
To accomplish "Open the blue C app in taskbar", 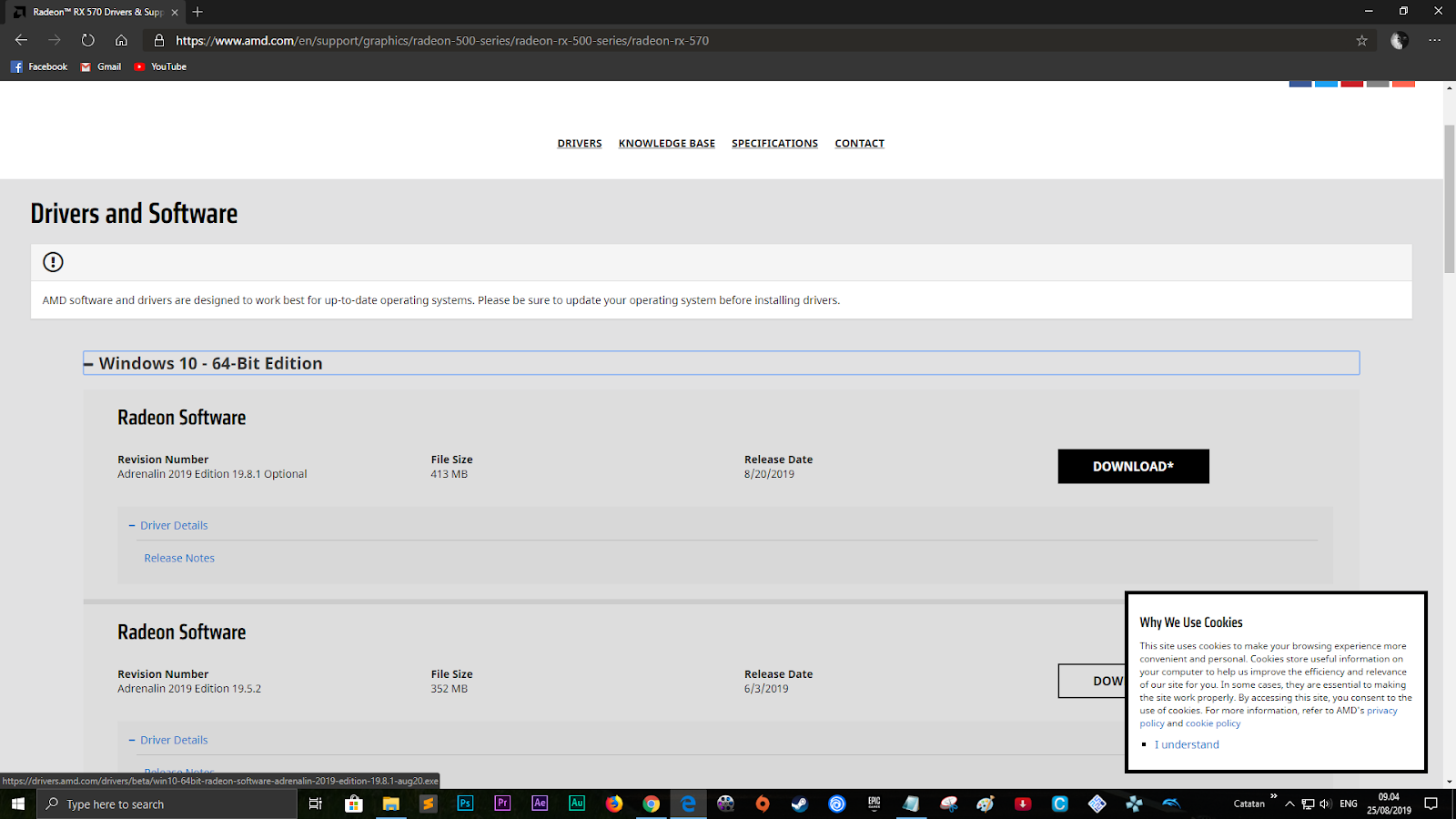I will (x=1060, y=804).
